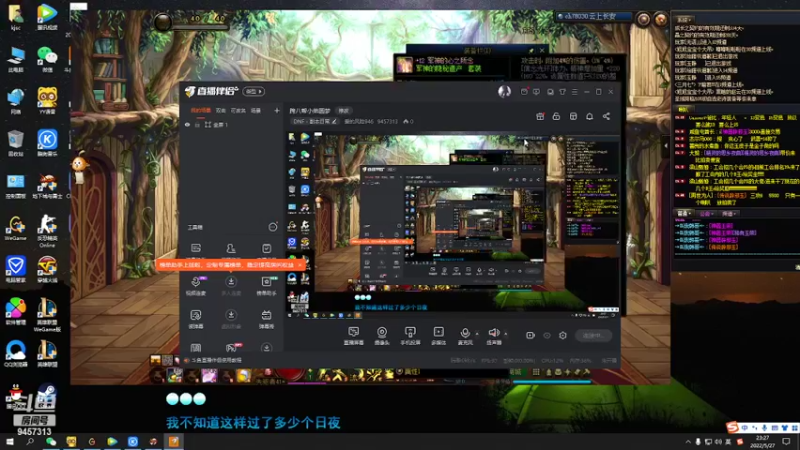Dismiss the orange tooltip with its X
Viewport: 800px width, 450px height.
click(x=300, y=265)
